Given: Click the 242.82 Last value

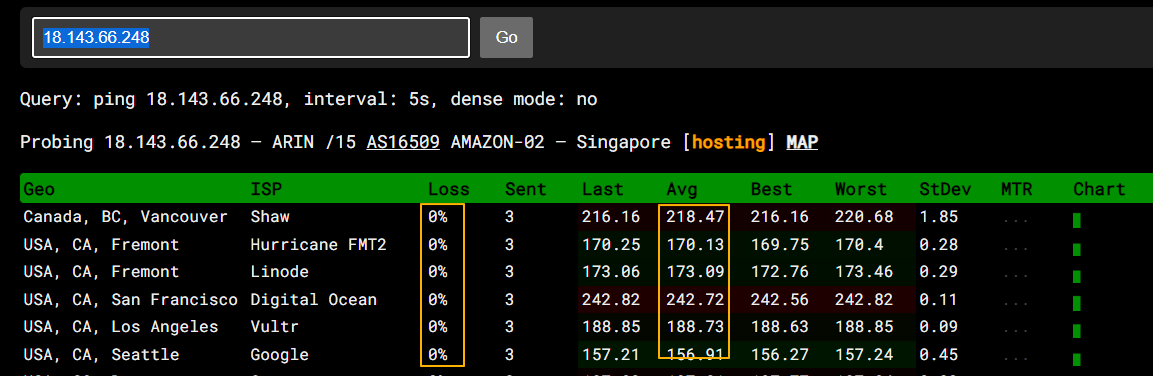Looking at the screenshot, I should 611,299.
